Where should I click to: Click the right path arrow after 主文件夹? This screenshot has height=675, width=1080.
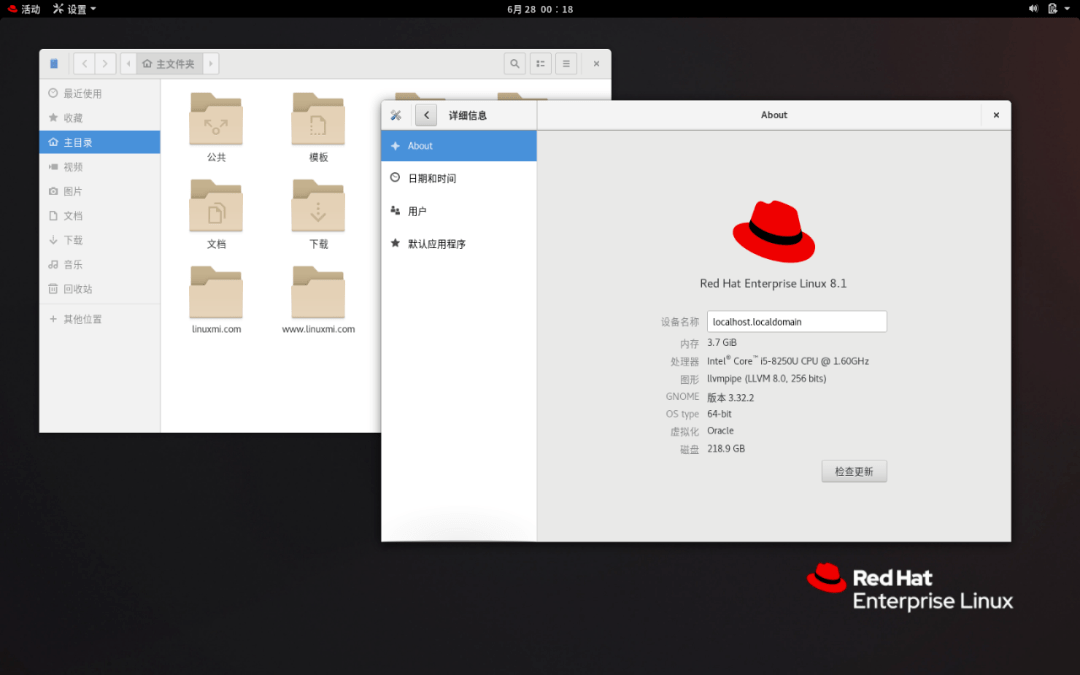211,64
